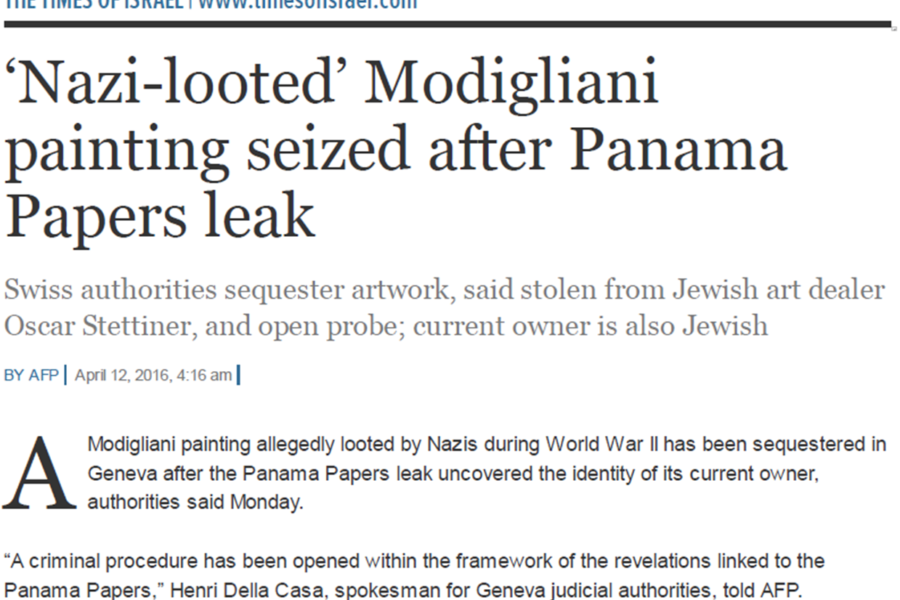Click the 'BY AFP' author byline link

pyautogui.click(x=31, y=375)
